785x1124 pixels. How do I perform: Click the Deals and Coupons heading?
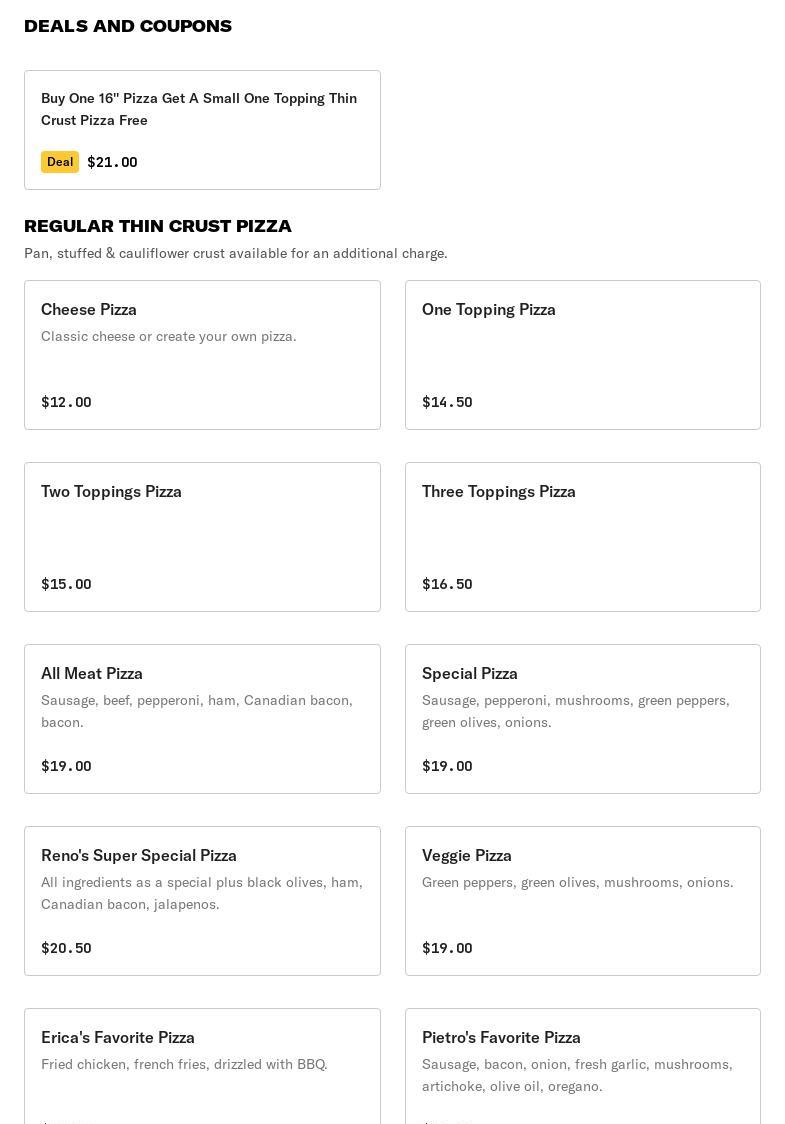pyautogui.click(x=128, y=27)
